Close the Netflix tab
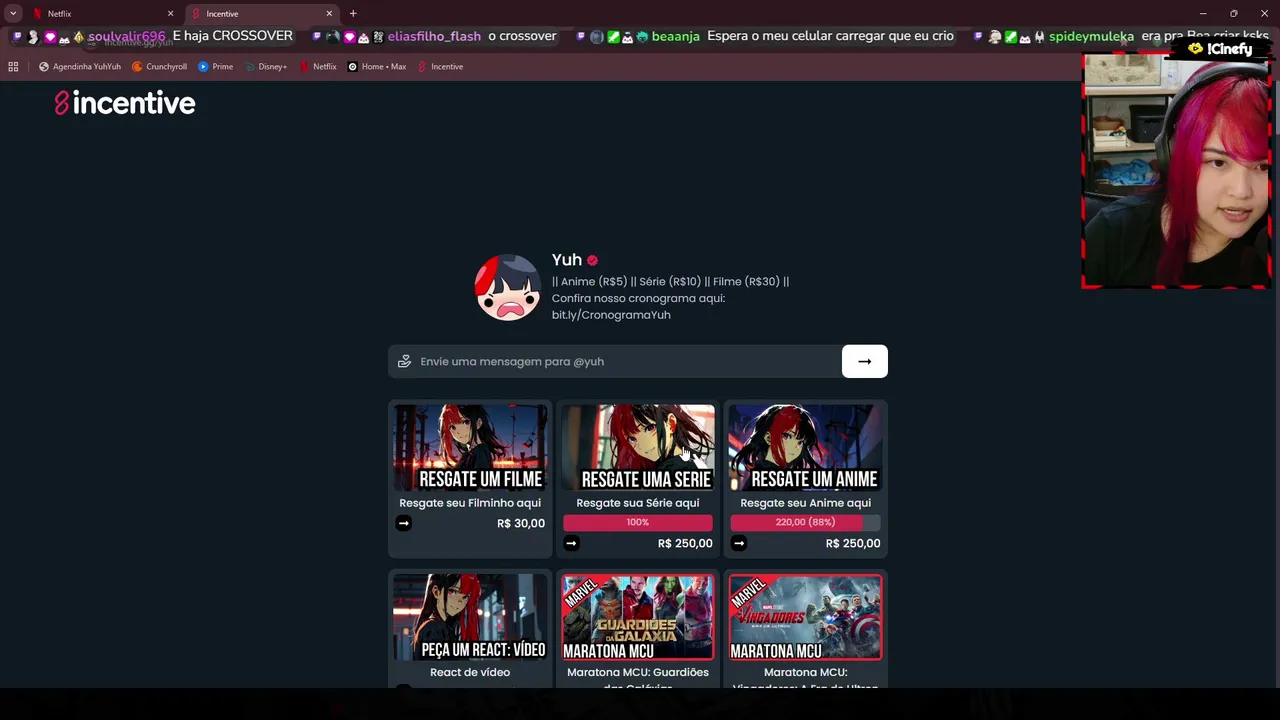Screen dimensions: 1280x720 click(x=170, y=14)
